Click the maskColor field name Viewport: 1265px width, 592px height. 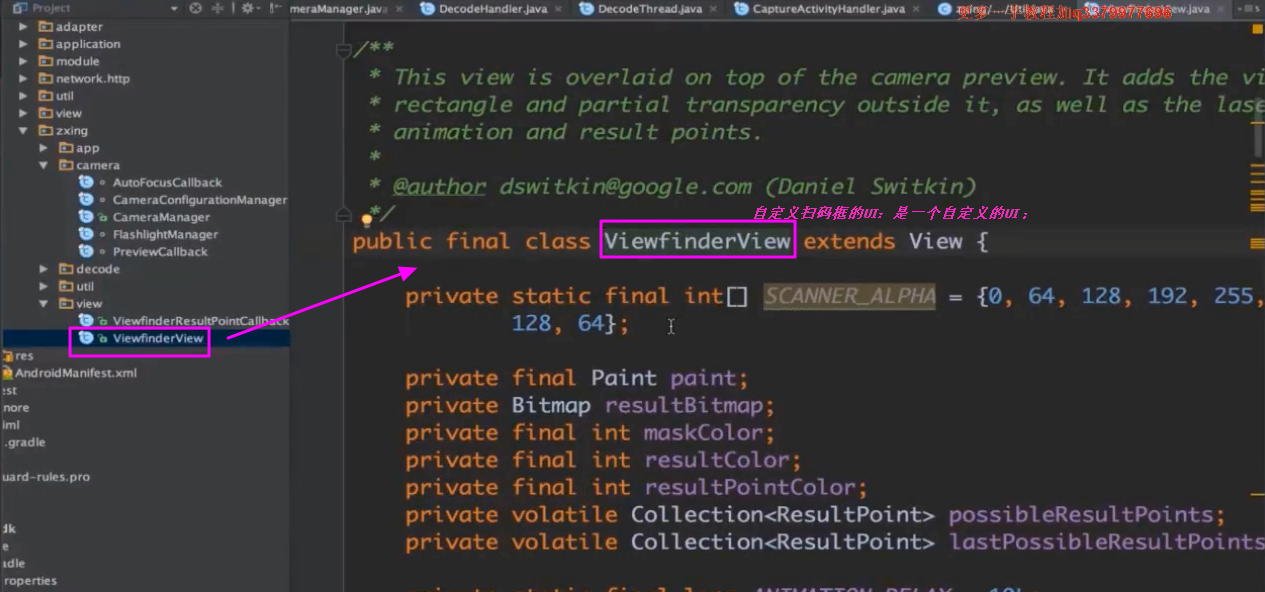[x=703, y=433]
